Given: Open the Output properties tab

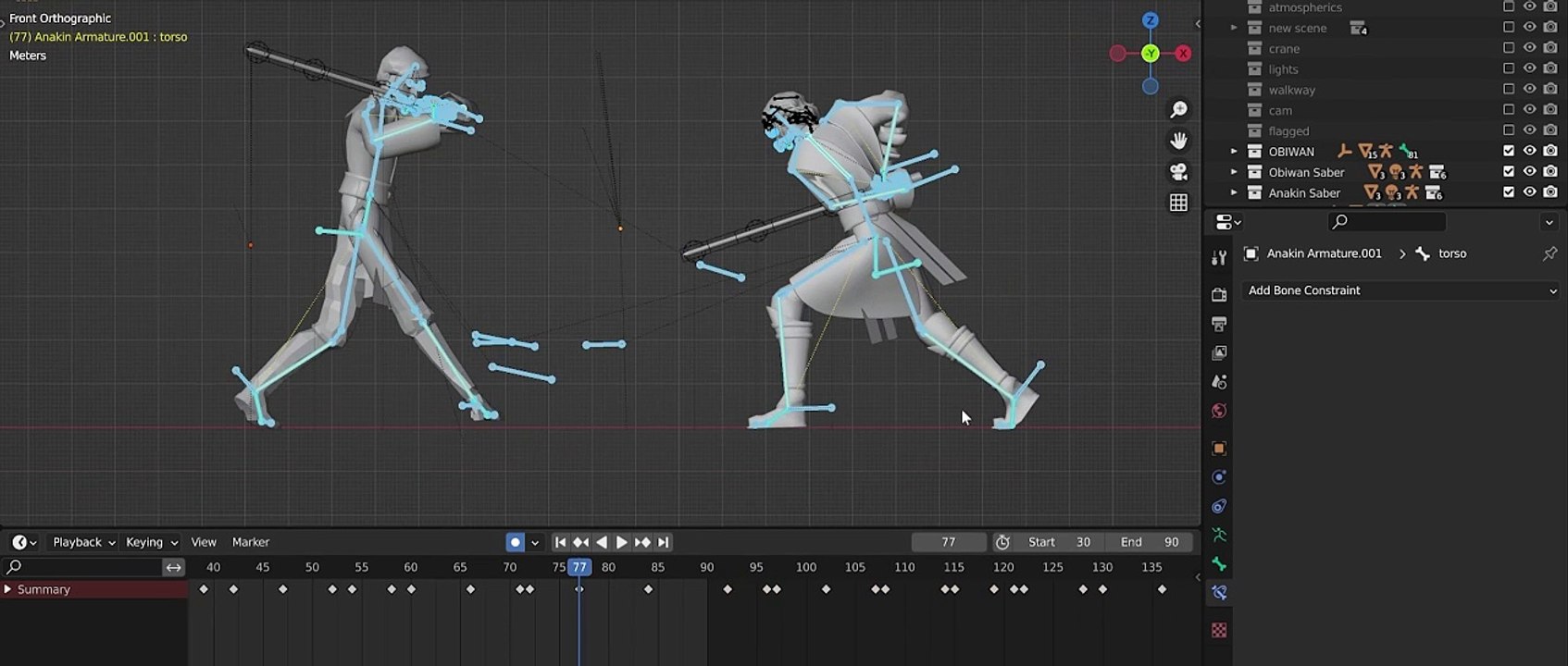Looking at the screenshot, I should (x=1219, y=324).
